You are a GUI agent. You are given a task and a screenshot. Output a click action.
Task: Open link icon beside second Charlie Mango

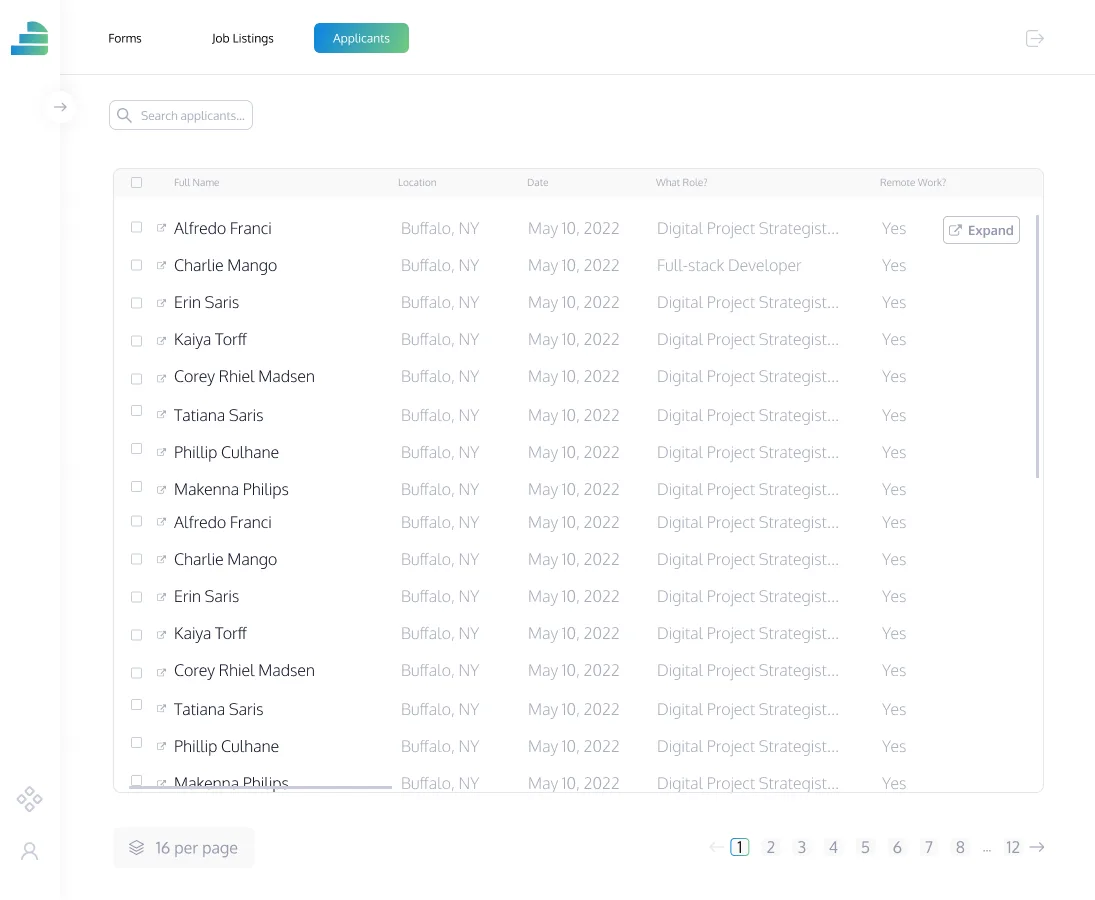pyautogui.click(x=161, y=559)
